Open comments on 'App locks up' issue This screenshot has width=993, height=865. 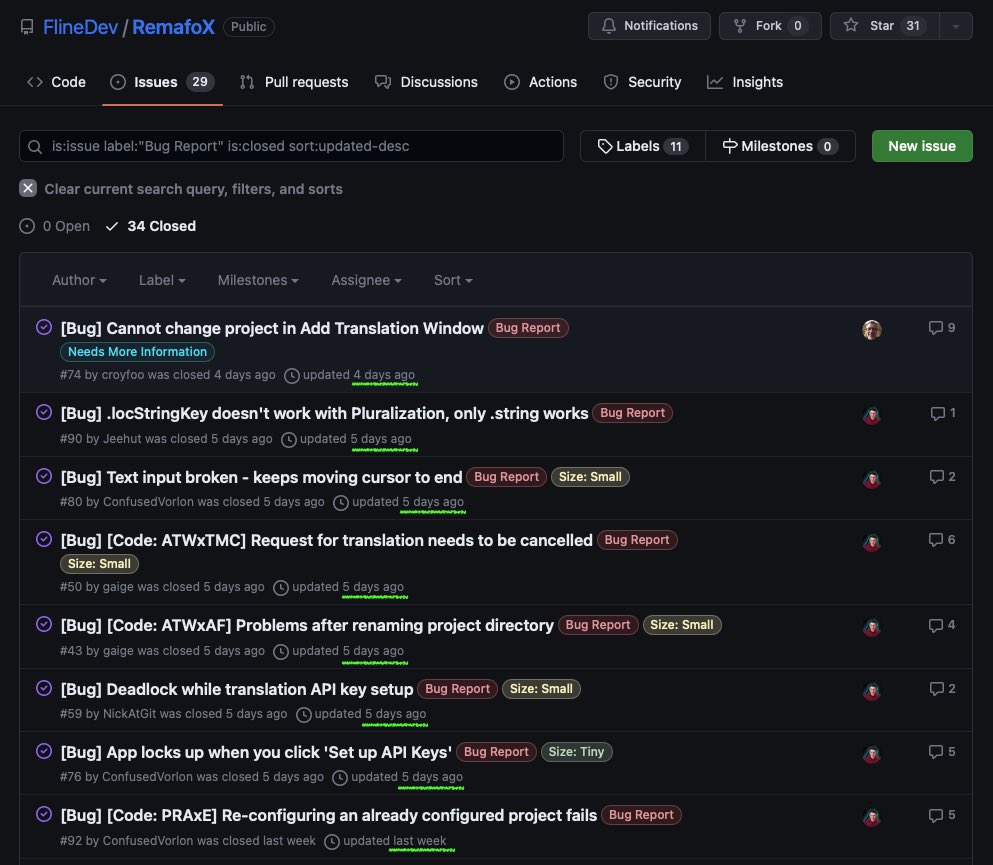pyautogui.click(x=942, y=752)
